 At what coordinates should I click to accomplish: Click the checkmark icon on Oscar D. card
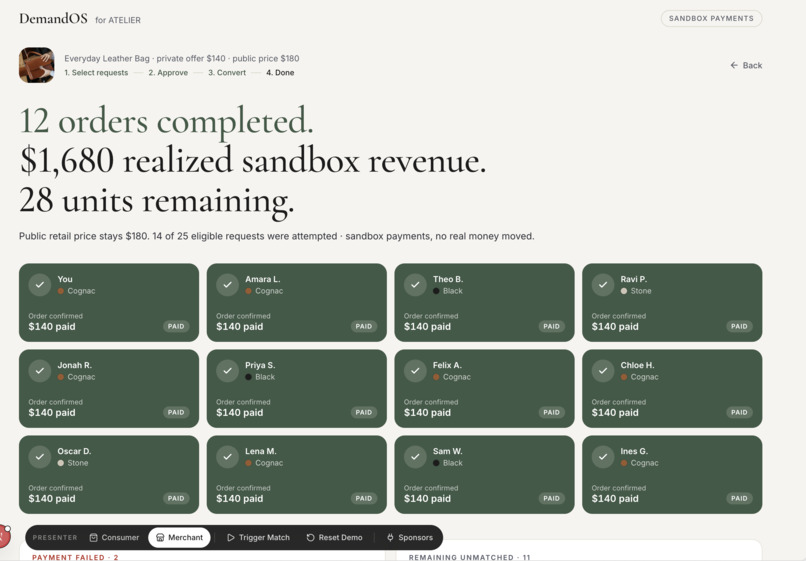click(x=40, y=456)
